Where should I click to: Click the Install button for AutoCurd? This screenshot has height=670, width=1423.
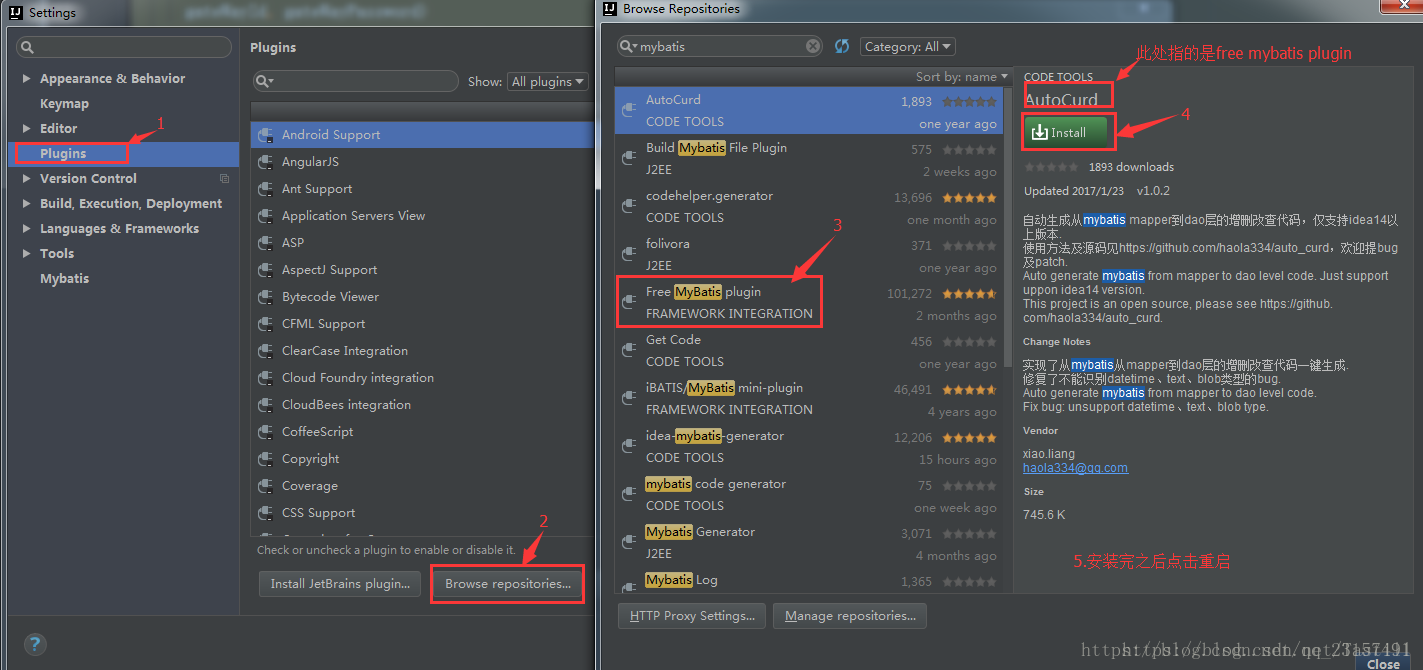[1065, 132]
